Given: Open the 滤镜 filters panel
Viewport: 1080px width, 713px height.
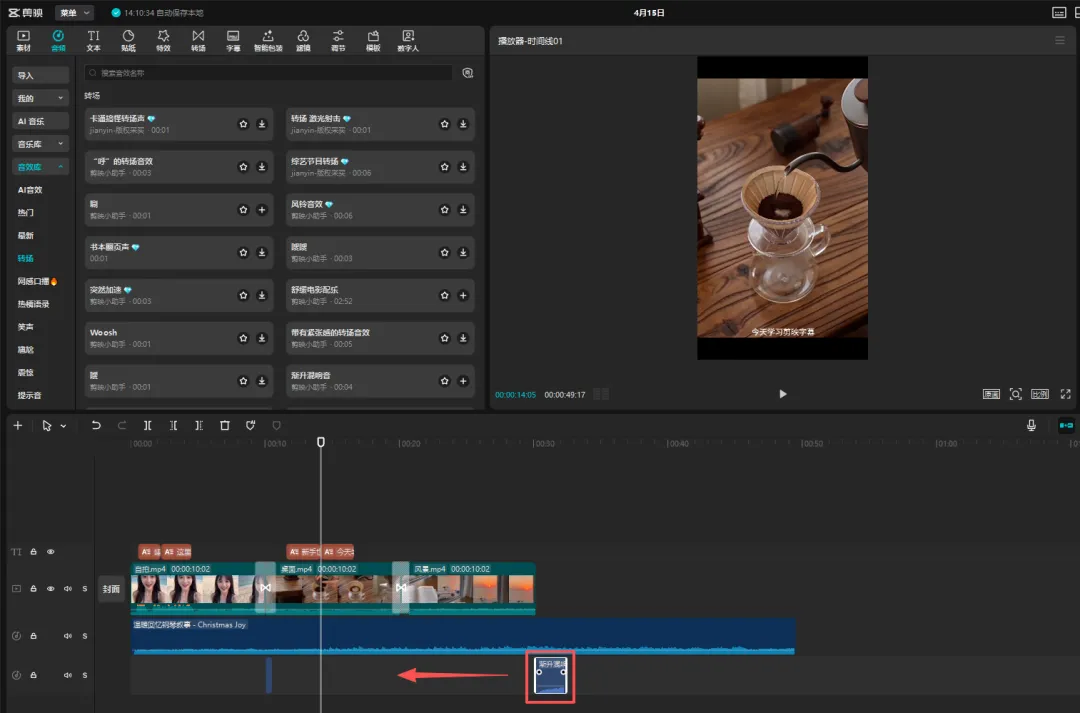Looking at the screenshot, I should pos(303,40).
